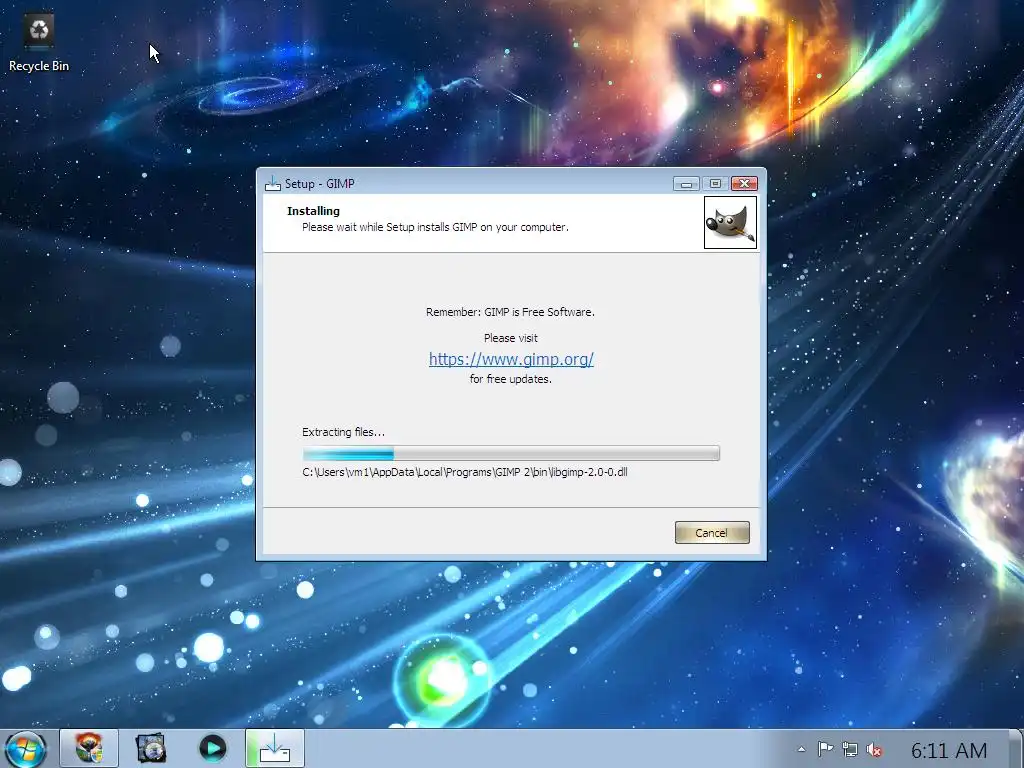Viewport: 1024px width, 768px height.
Task: Click the installation progress bar
Action: coord(511,453)
